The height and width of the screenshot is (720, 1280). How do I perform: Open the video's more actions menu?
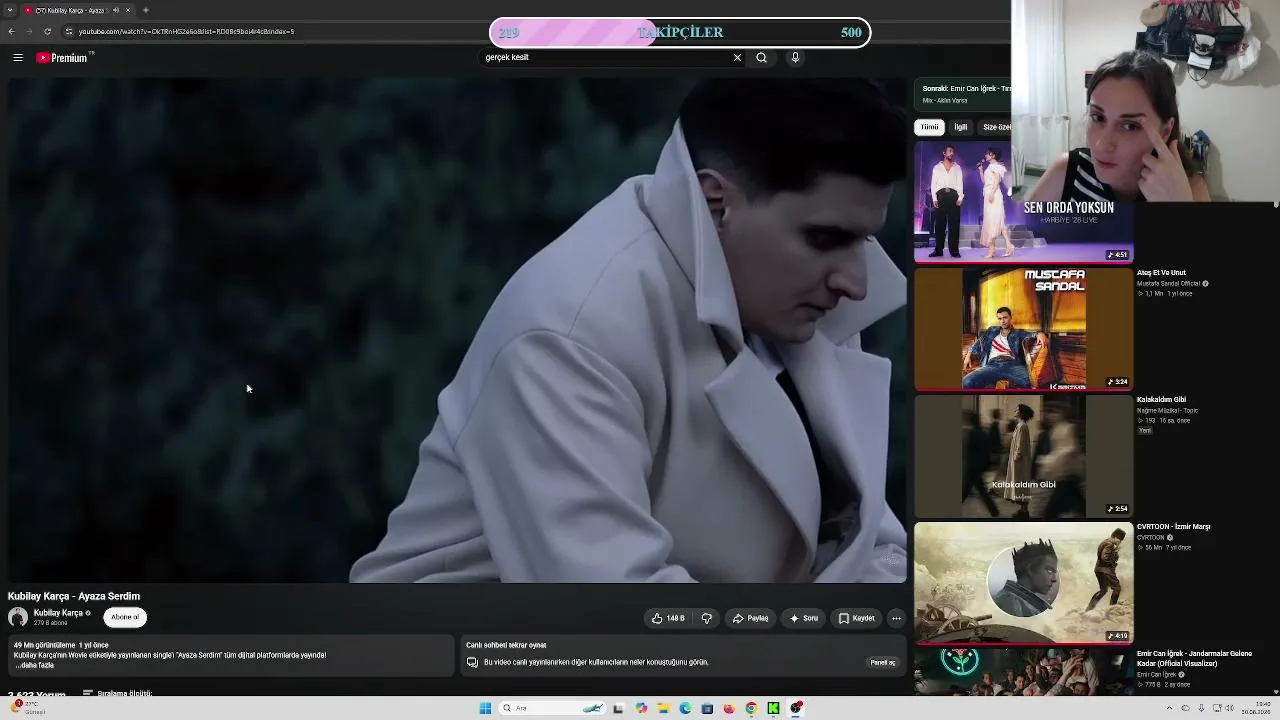click(x=896, y=618)
